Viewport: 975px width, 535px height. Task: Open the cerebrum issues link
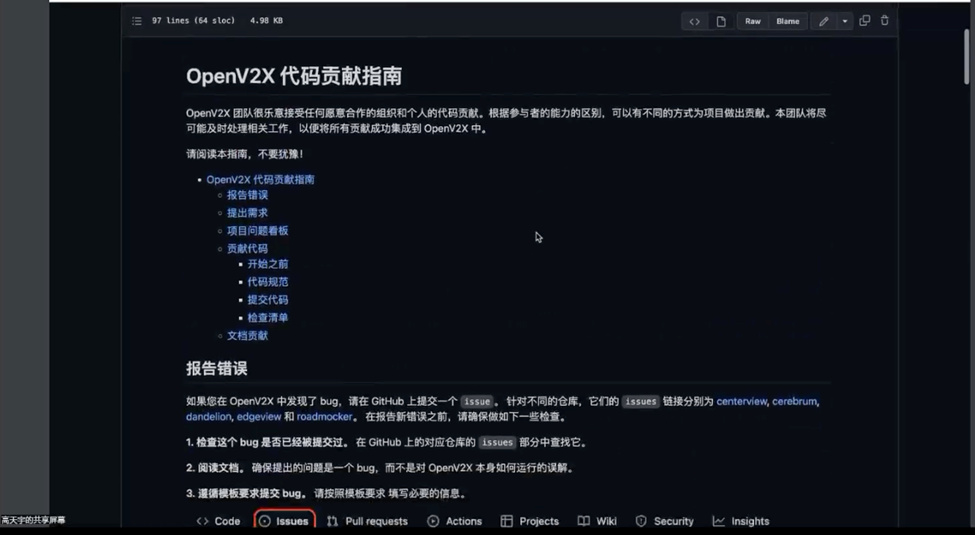tap(795, 401)
